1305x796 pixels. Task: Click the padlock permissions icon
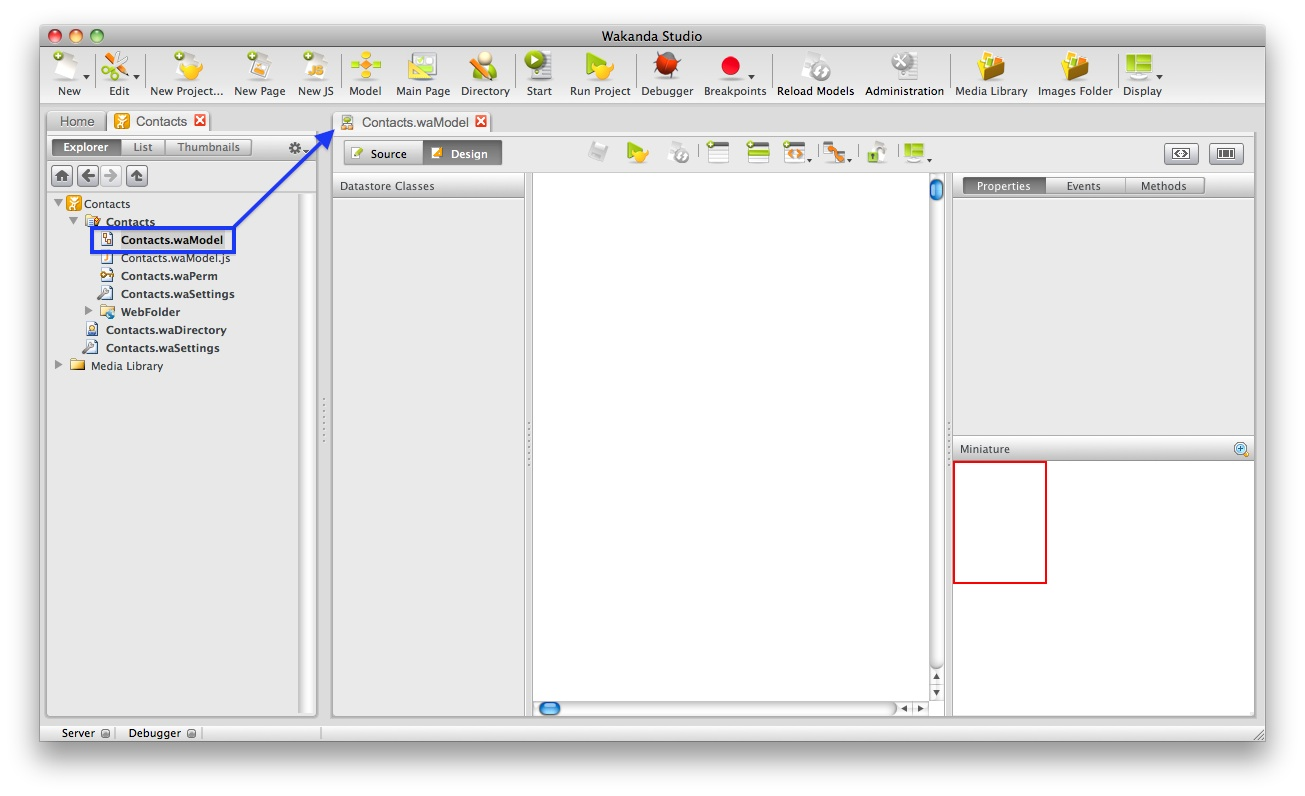pos(877,153)
